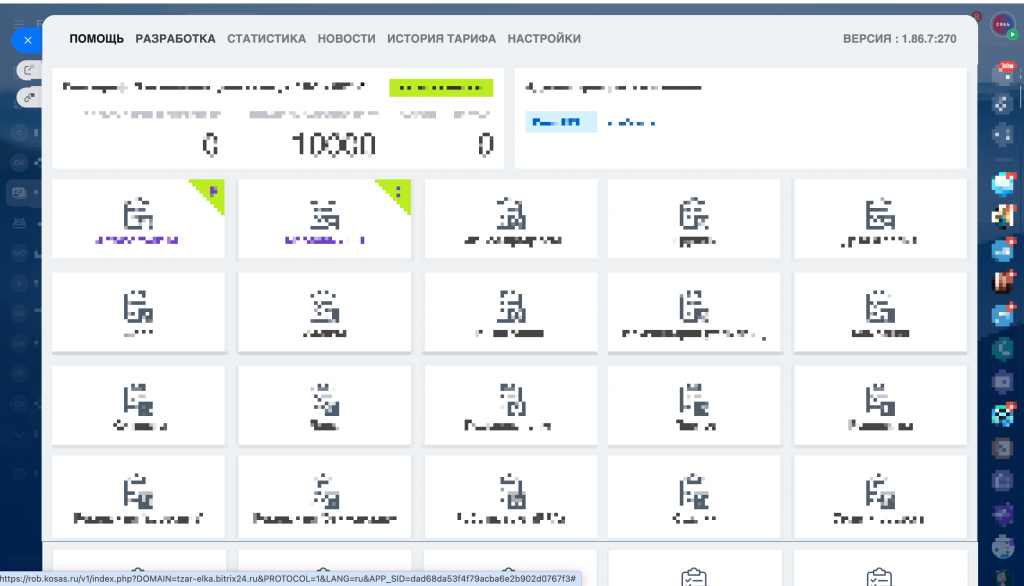Click the light-blue highlighted button in the right card
The image size is (1024, 586).
coord(560,122)
